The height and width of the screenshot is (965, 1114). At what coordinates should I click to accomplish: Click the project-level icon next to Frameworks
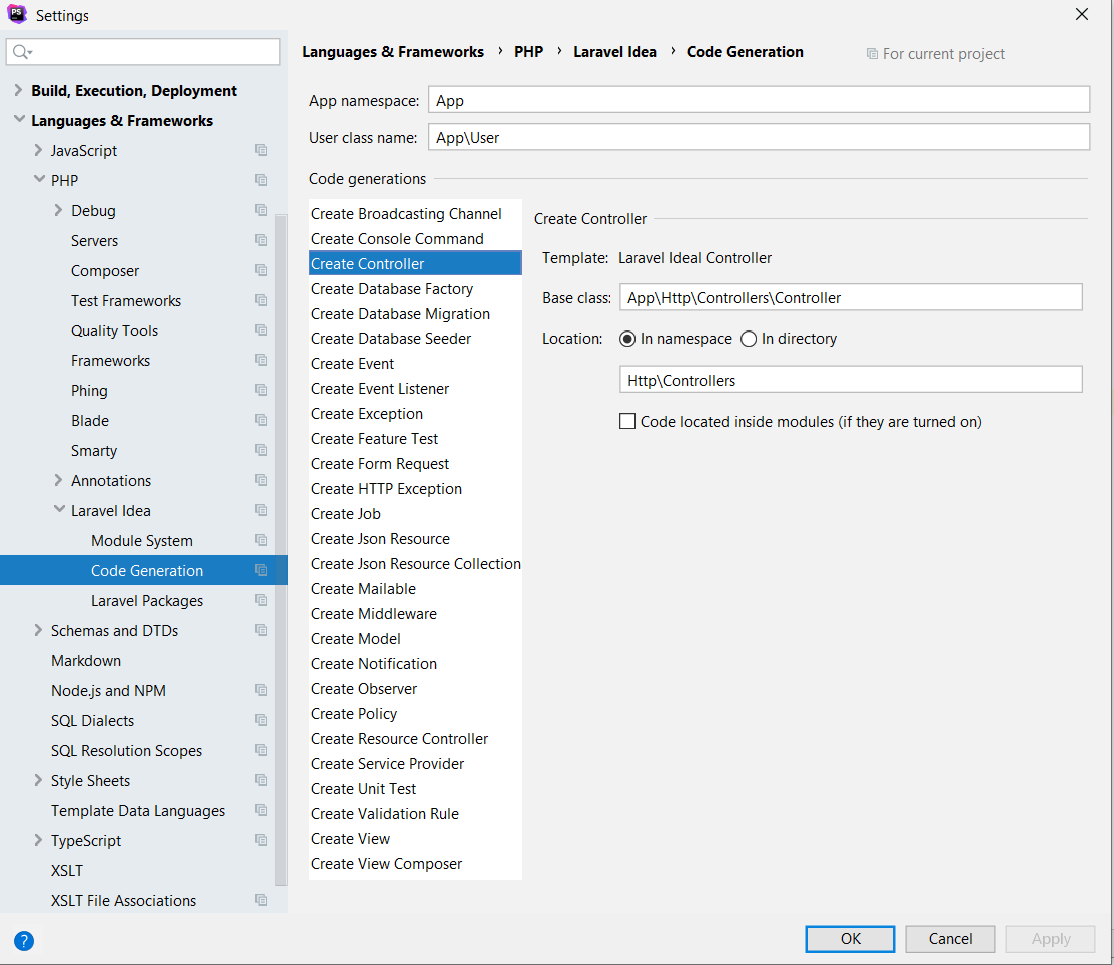pyautogui.click(x=261, y=360)
